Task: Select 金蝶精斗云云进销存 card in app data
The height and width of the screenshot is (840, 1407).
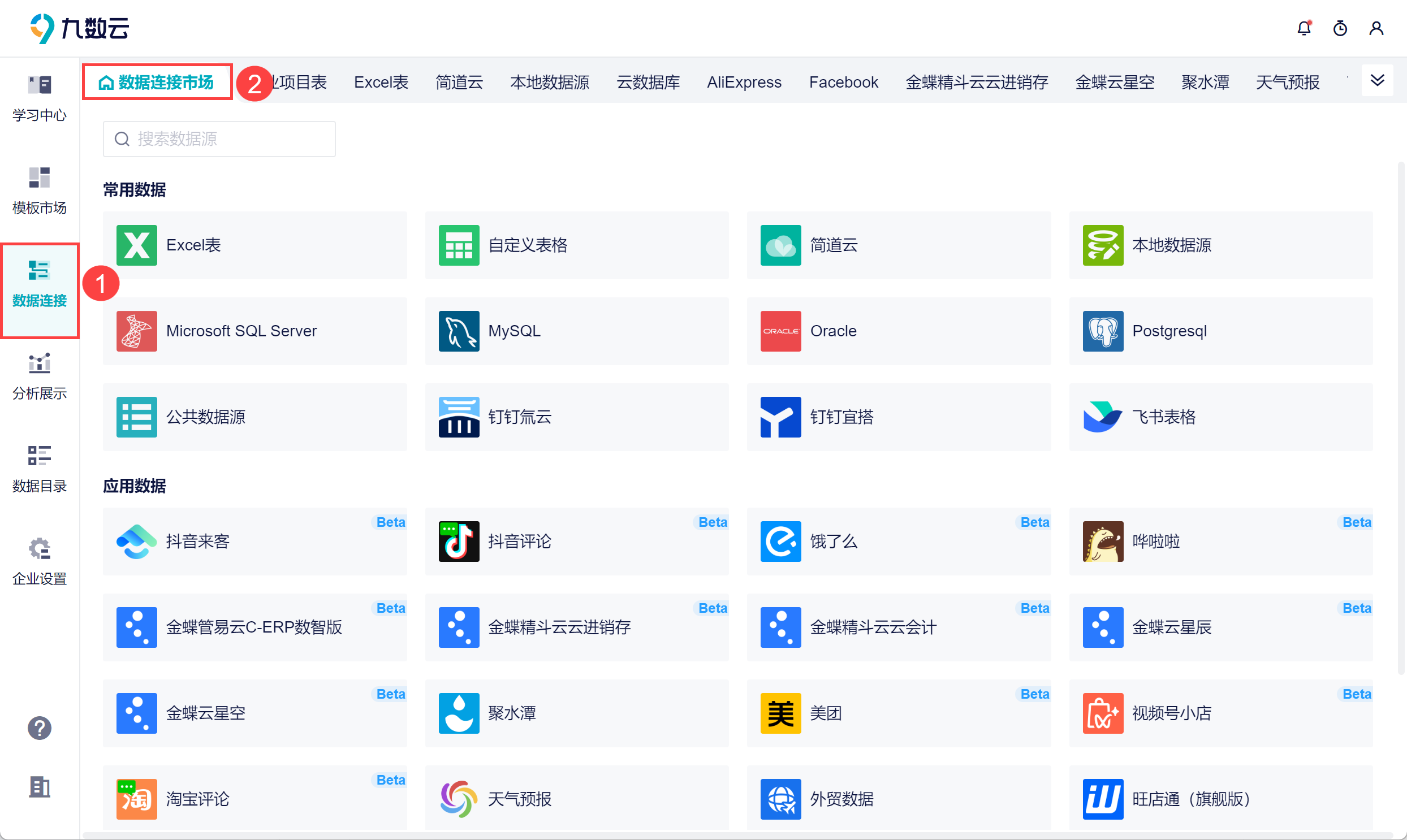Action: coord(577,627)
